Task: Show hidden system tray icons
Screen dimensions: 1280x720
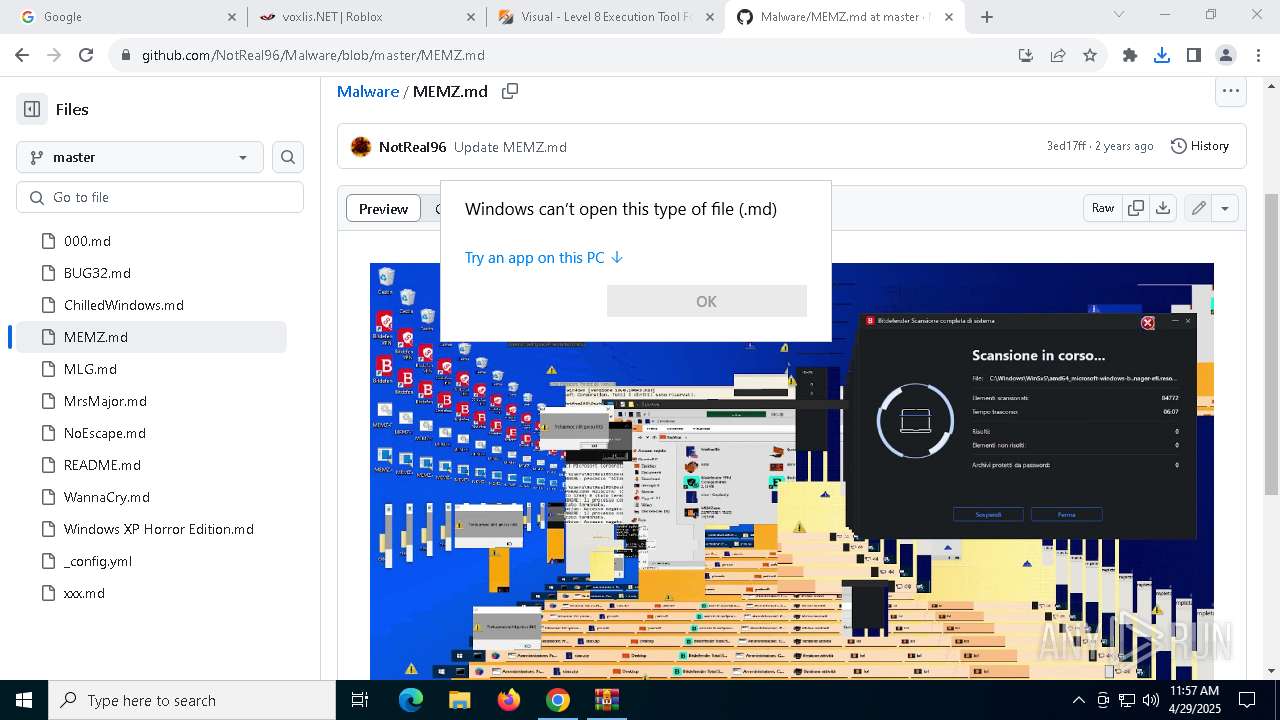Action: (x=1078, y=700)
